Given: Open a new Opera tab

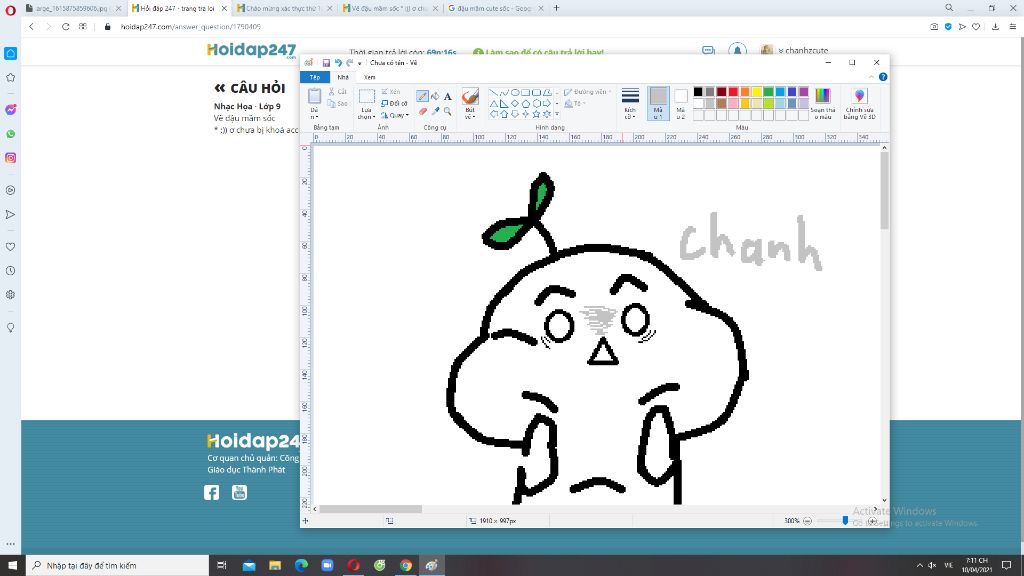Looking at the screenshot, I should pos(556,8).
